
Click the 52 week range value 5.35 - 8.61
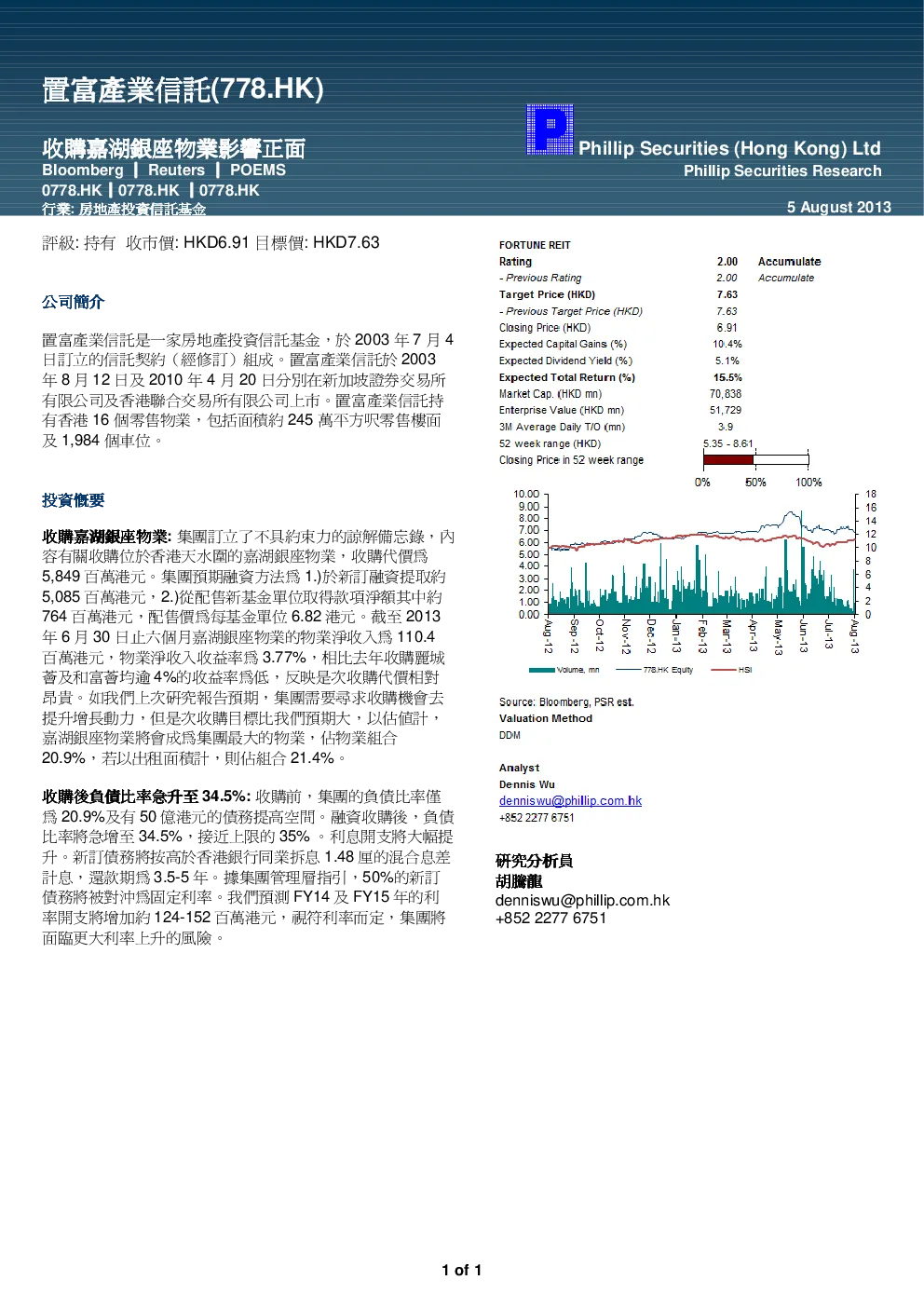[x=727, y=443]
